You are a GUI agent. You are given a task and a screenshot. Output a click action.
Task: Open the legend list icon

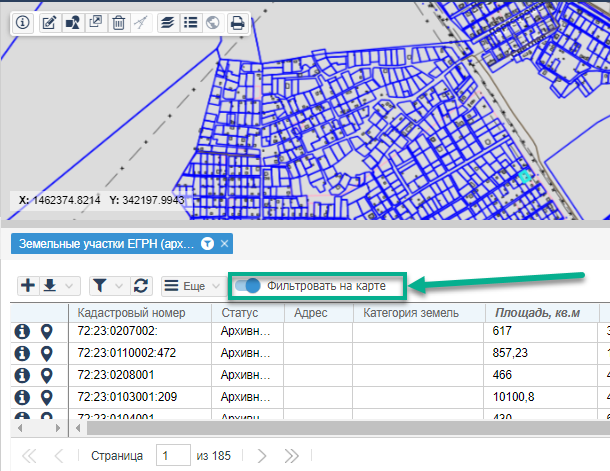191,23
